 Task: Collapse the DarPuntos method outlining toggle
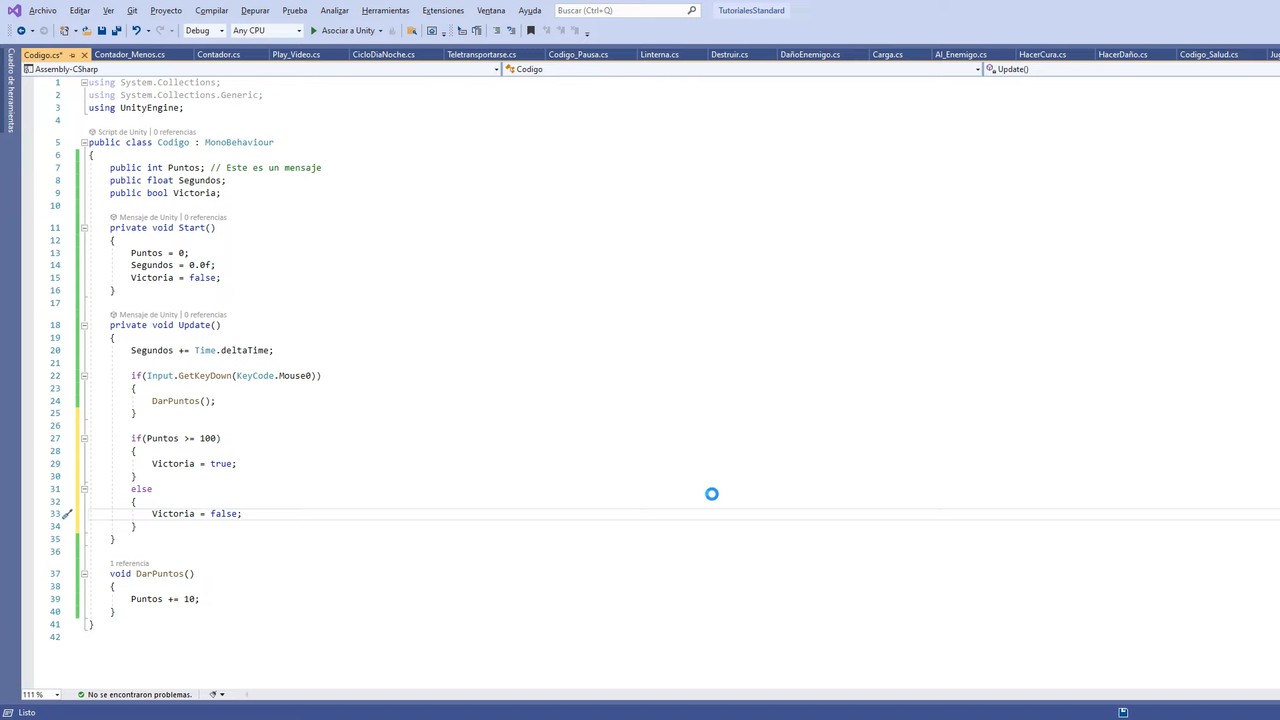[84, 574]
